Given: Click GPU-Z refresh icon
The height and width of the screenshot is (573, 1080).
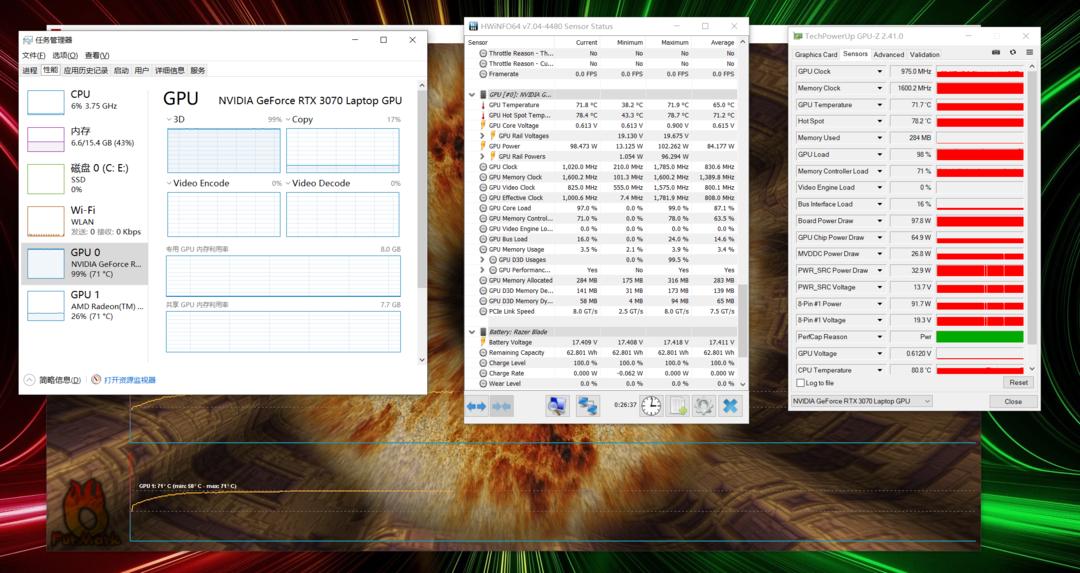Looking at the screenshot, I should coord(1012,52).
